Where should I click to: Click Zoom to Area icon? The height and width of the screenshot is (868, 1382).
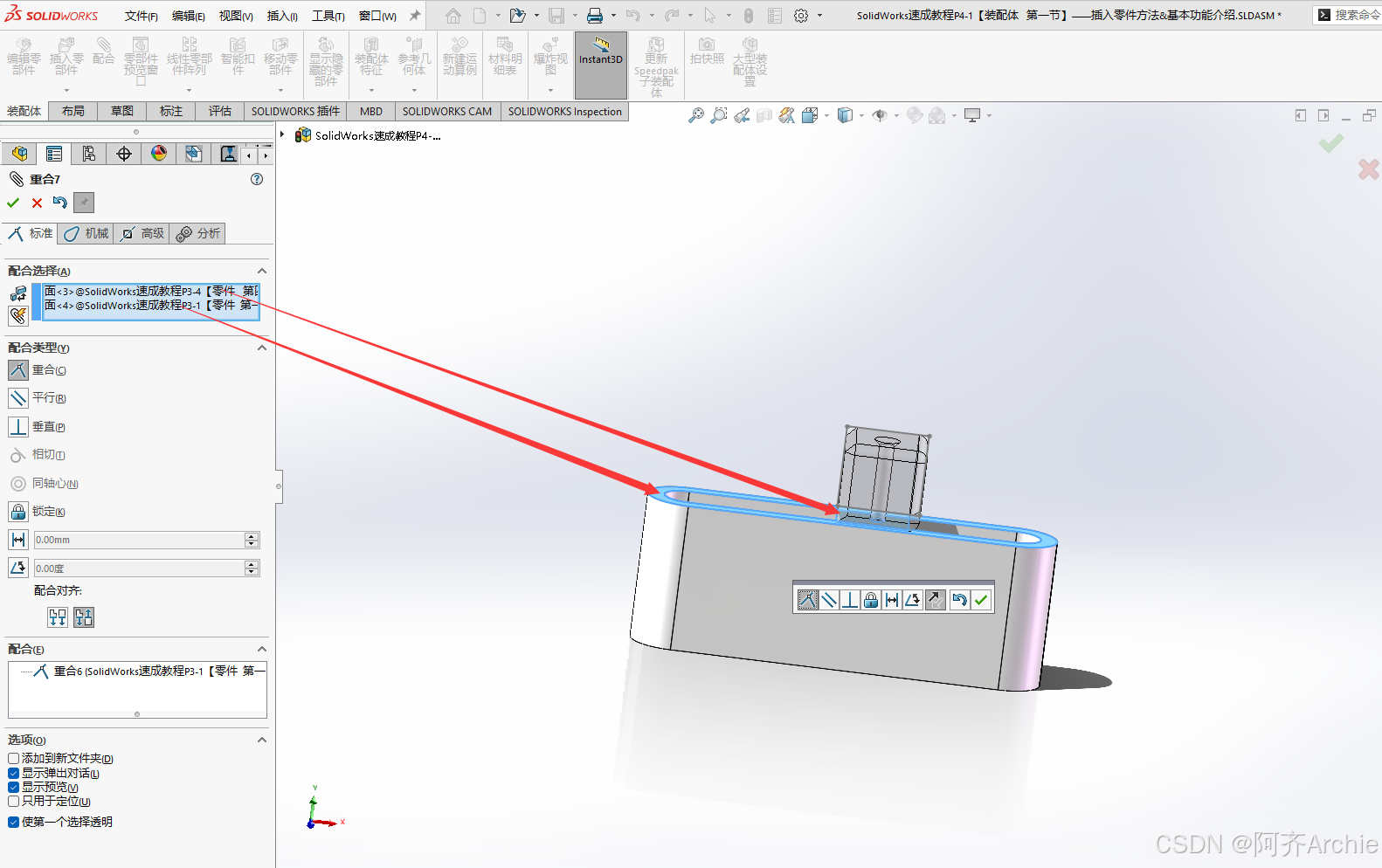pos(719,115)
